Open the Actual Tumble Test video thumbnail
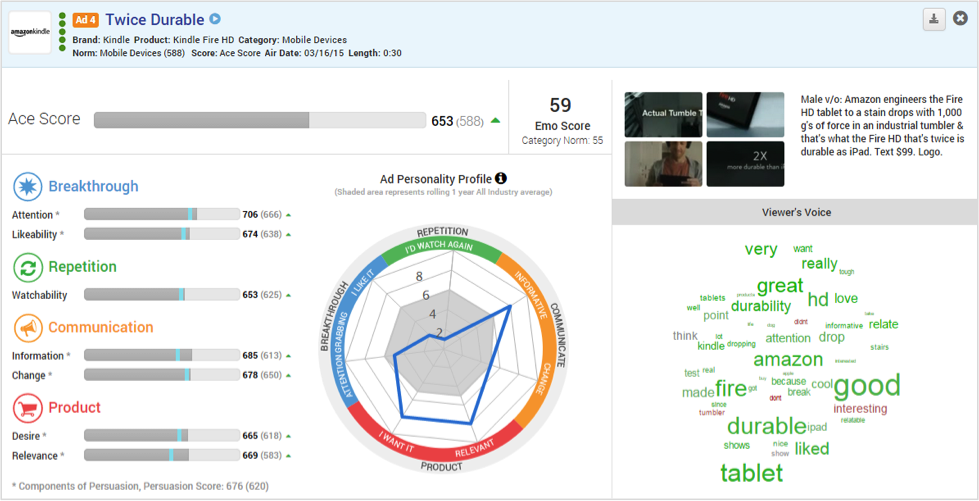 [663, 114]
